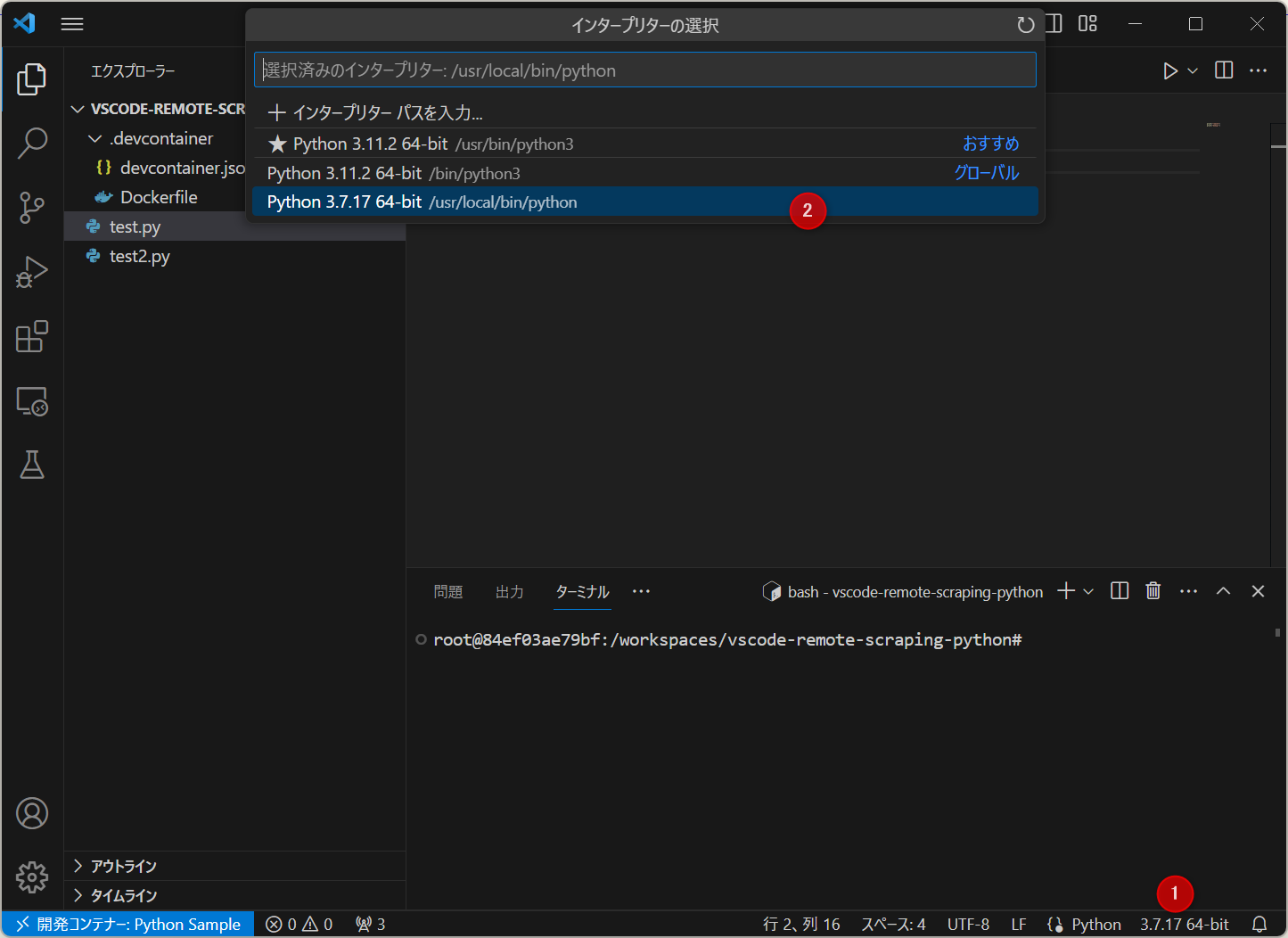Open test2.py in the explorer
The height and width of the screenshot is (938, 1288).
235,256
